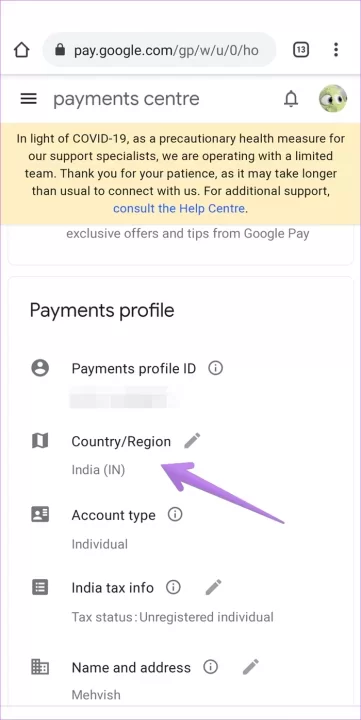361x720 pixels.
Task: Edit Country/Region with the pencil icon
Action: (x=192, y=441)
